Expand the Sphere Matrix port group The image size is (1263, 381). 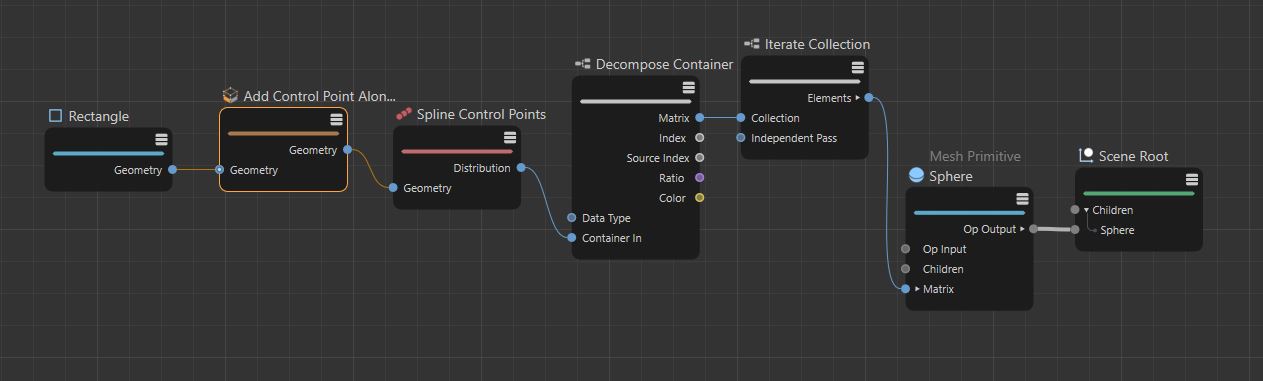coord(917,289)
